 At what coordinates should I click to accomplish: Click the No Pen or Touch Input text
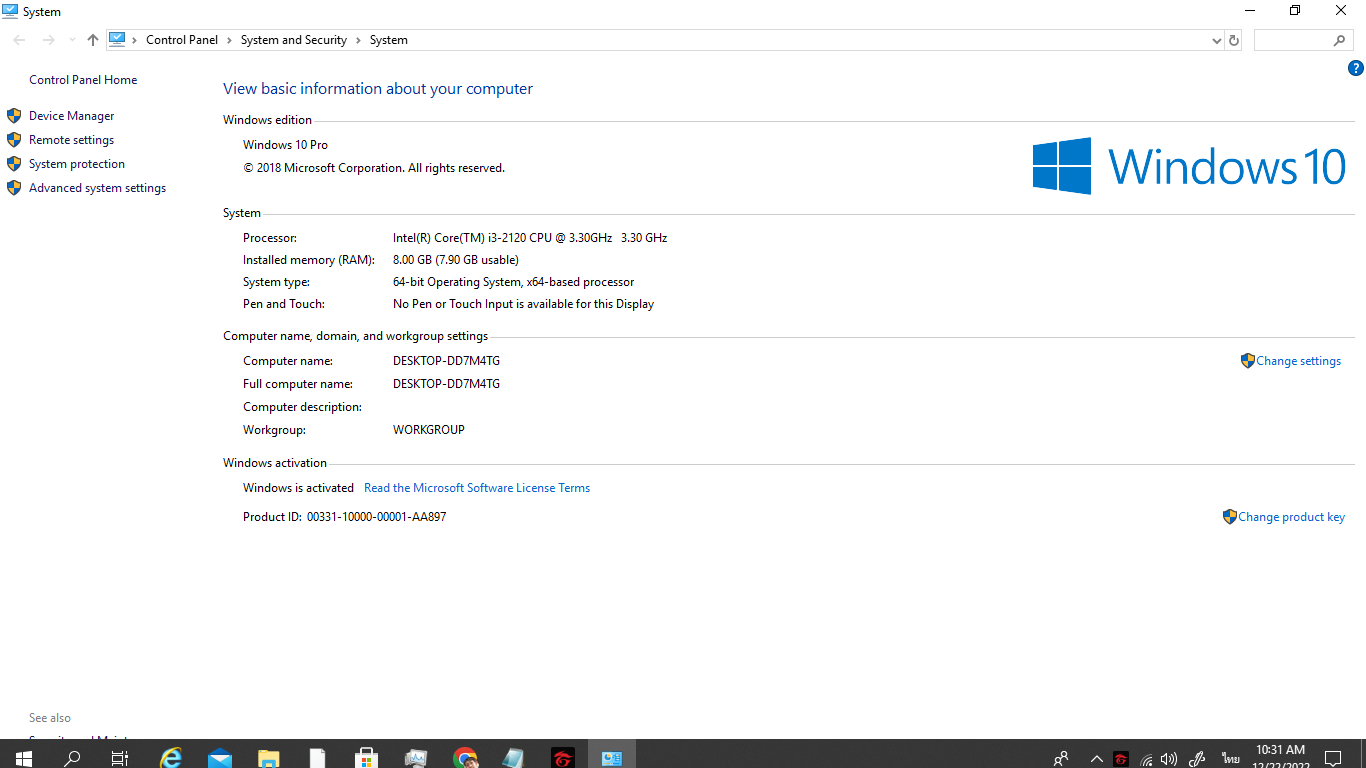(523, 304)
